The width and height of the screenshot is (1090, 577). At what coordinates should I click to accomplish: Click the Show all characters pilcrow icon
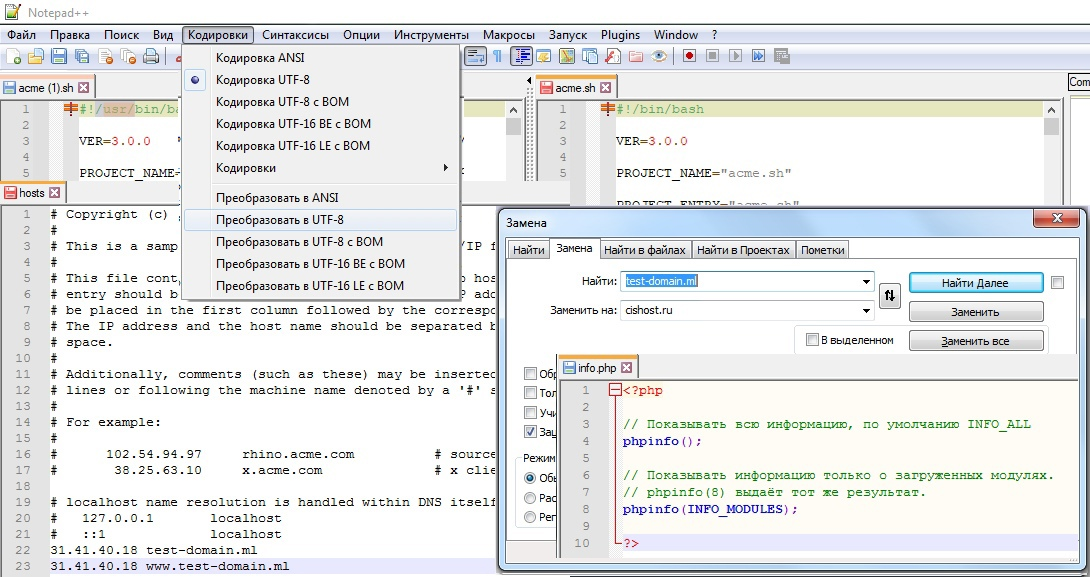coord(497,57)
